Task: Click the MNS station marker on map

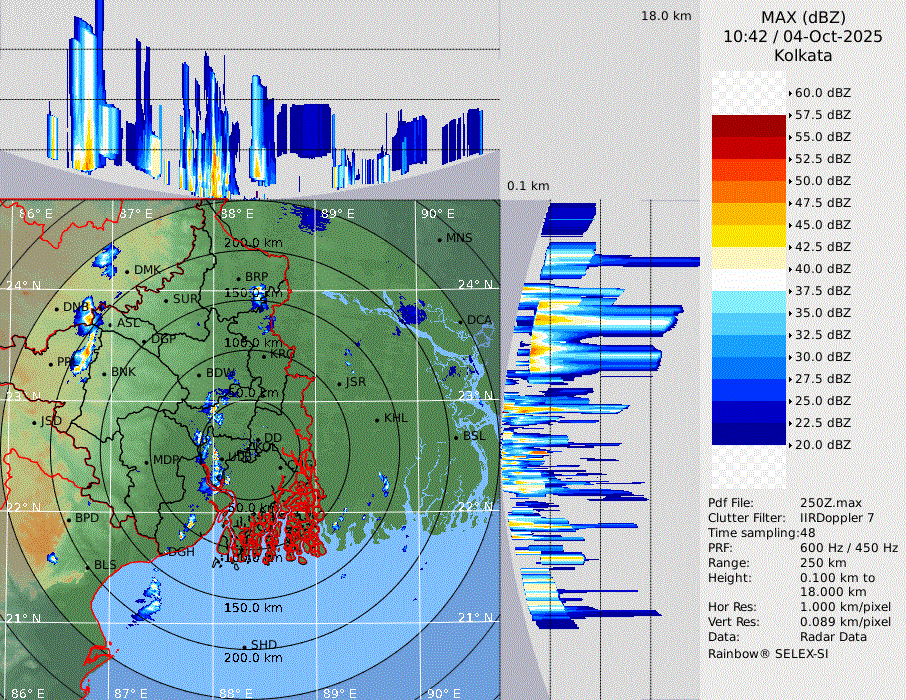Action: (439, 239)
